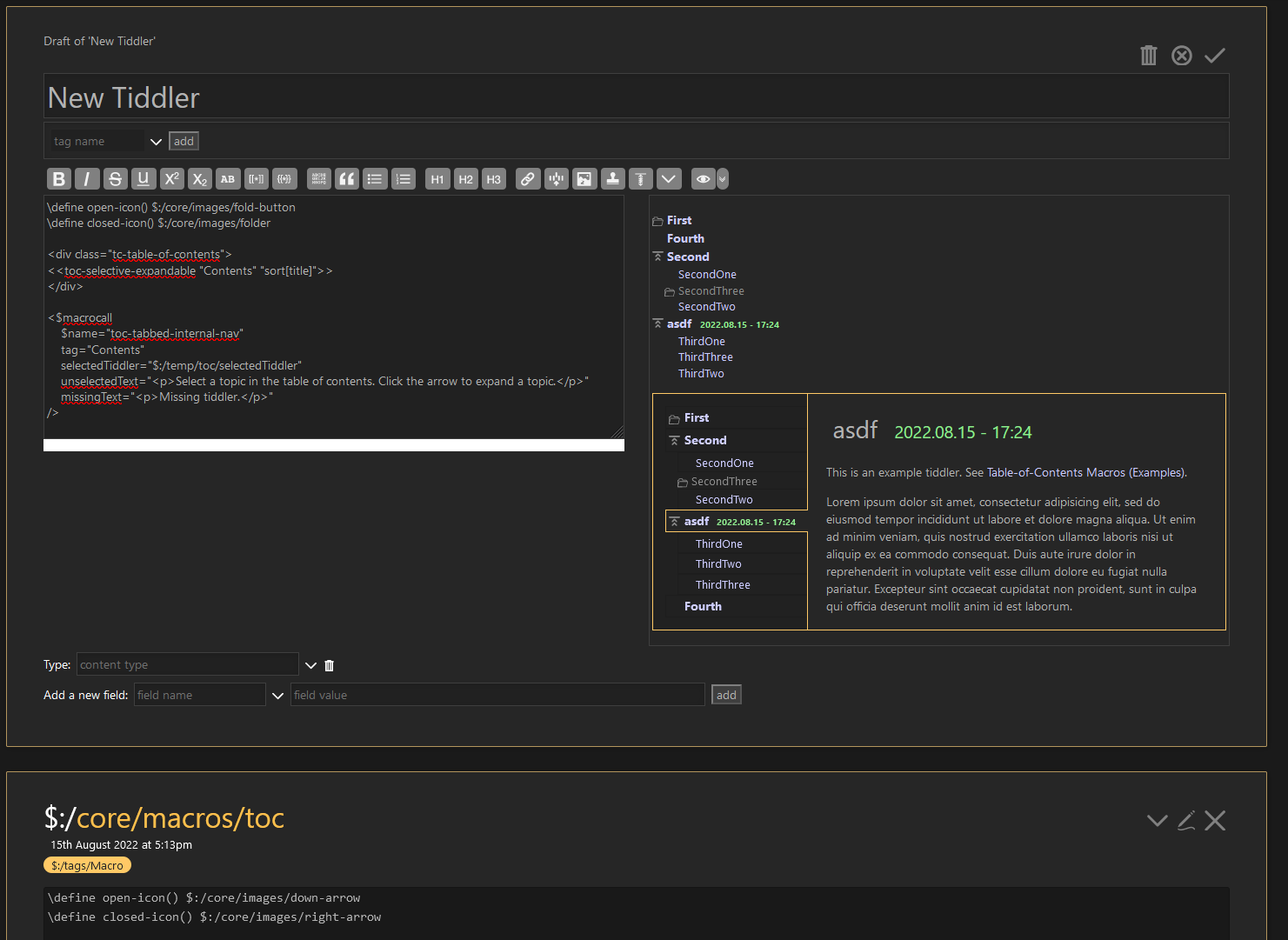The image size is (1288, 940).
Task: Apply superscript formatting button
Action: coord(172,179)
